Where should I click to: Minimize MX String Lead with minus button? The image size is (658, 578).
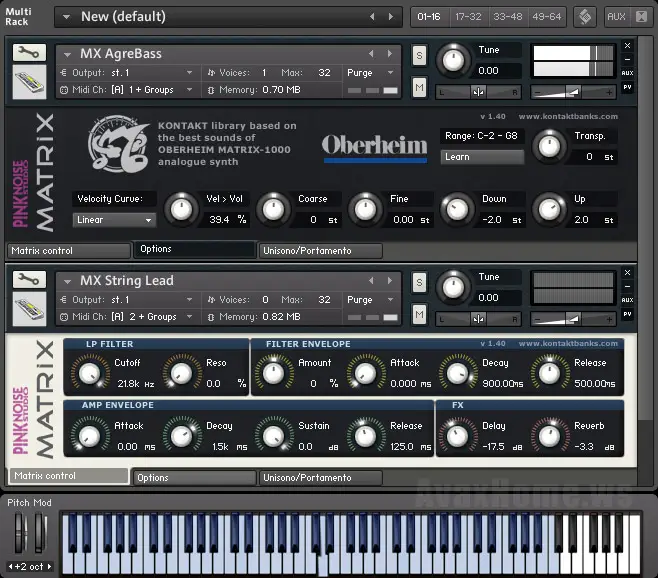pos(627,286)
